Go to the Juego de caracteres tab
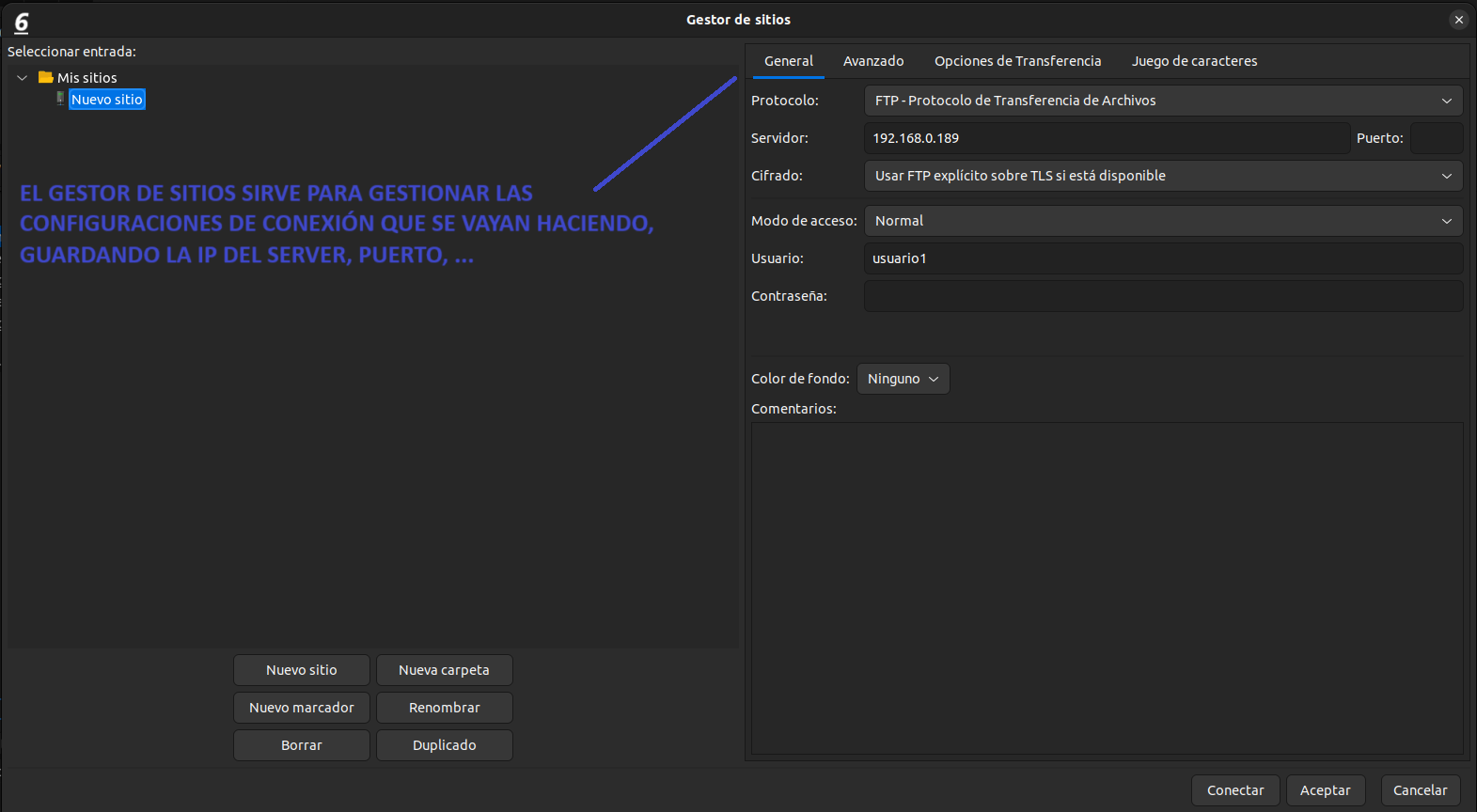Viewport: 1477px width, 812px height. coord(1194,61)
